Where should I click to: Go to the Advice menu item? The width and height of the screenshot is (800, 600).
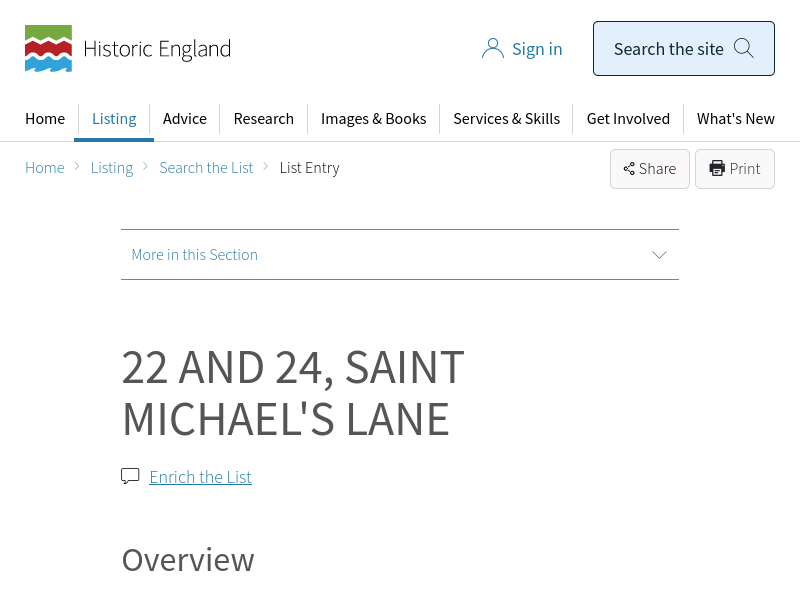[x=185, y=118]
